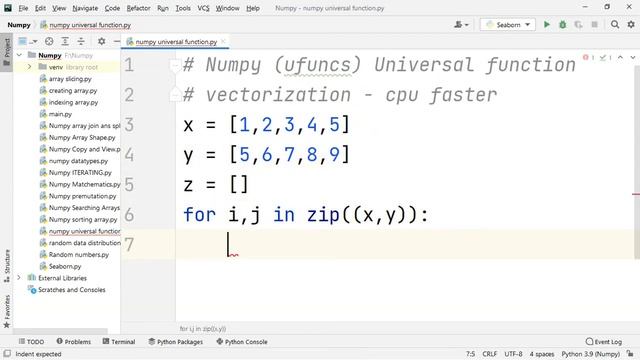
Task: Click the Collapse All icon in Project panel
Action: (x=81, y=41)
